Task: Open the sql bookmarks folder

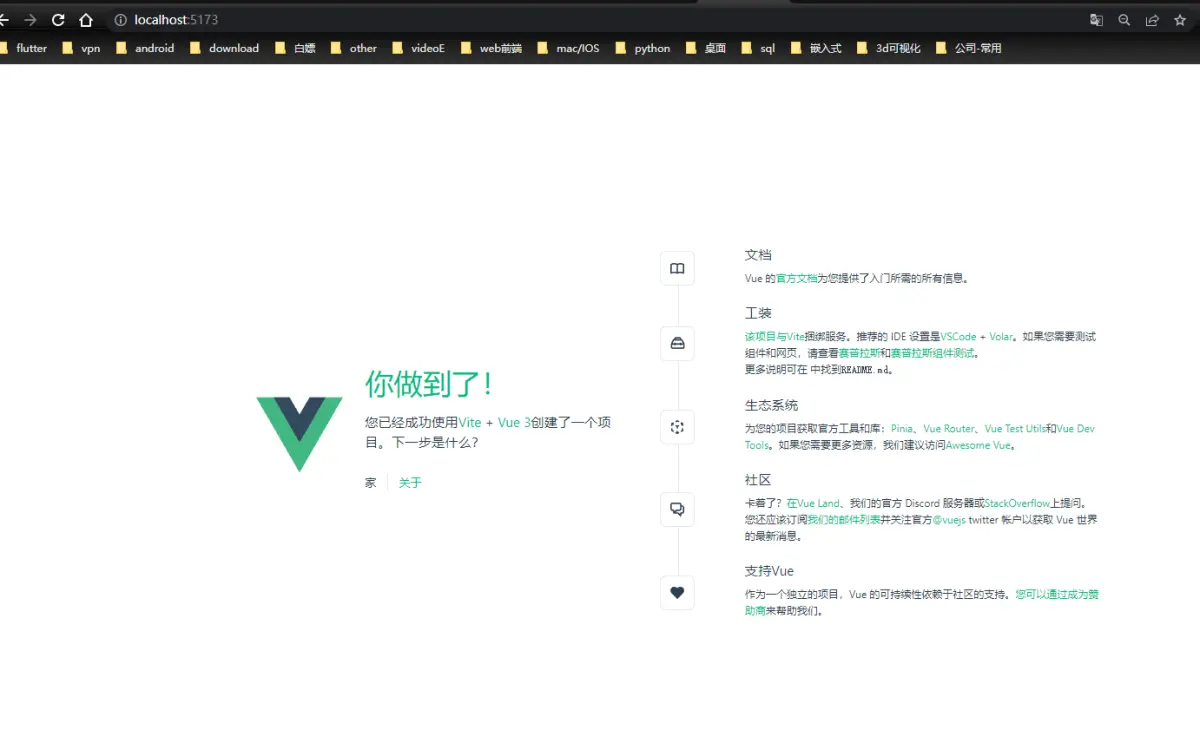Action: pos(758,48)
